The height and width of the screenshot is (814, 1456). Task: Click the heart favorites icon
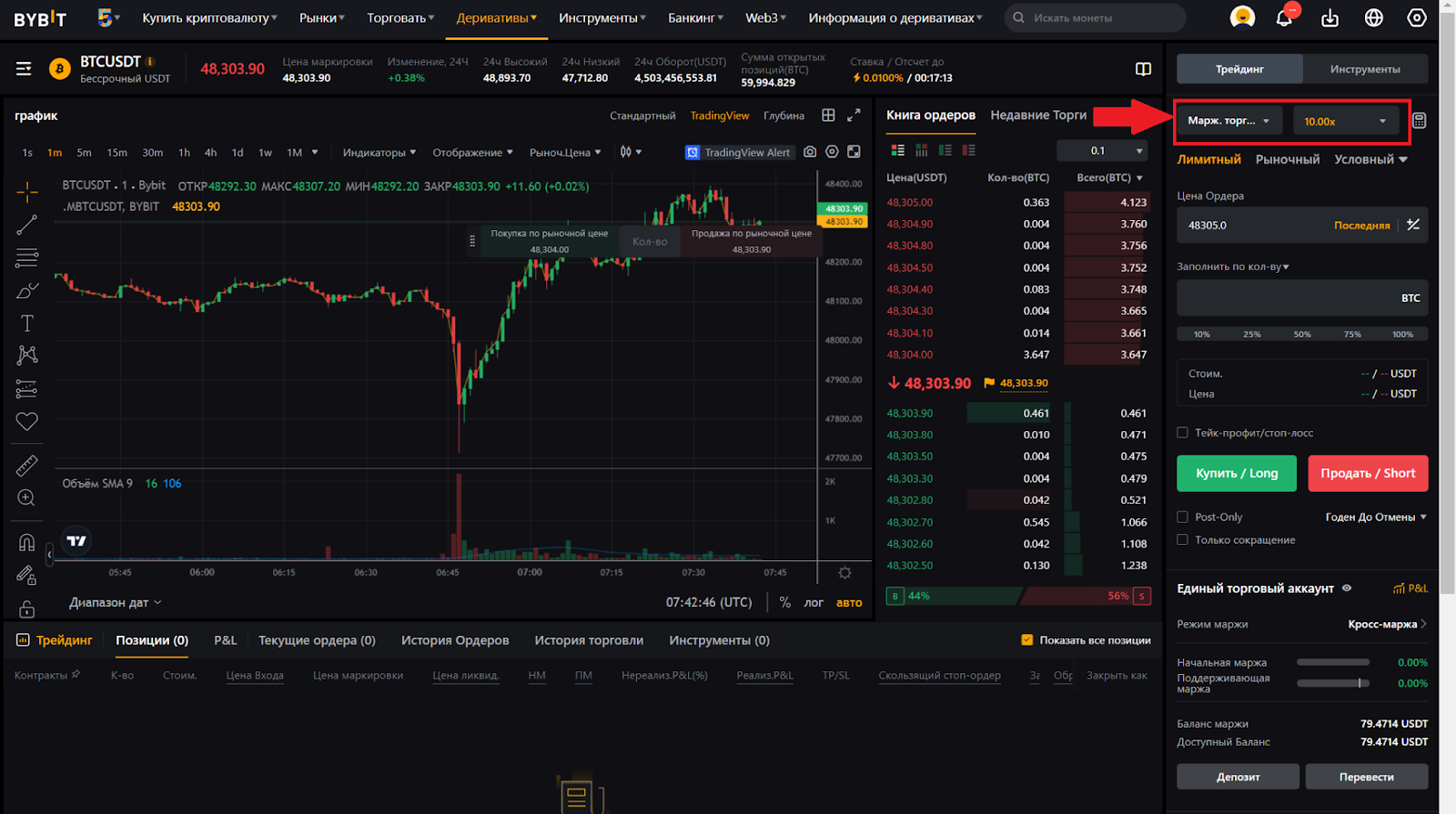pyautogui.click(x=26, y=421)
